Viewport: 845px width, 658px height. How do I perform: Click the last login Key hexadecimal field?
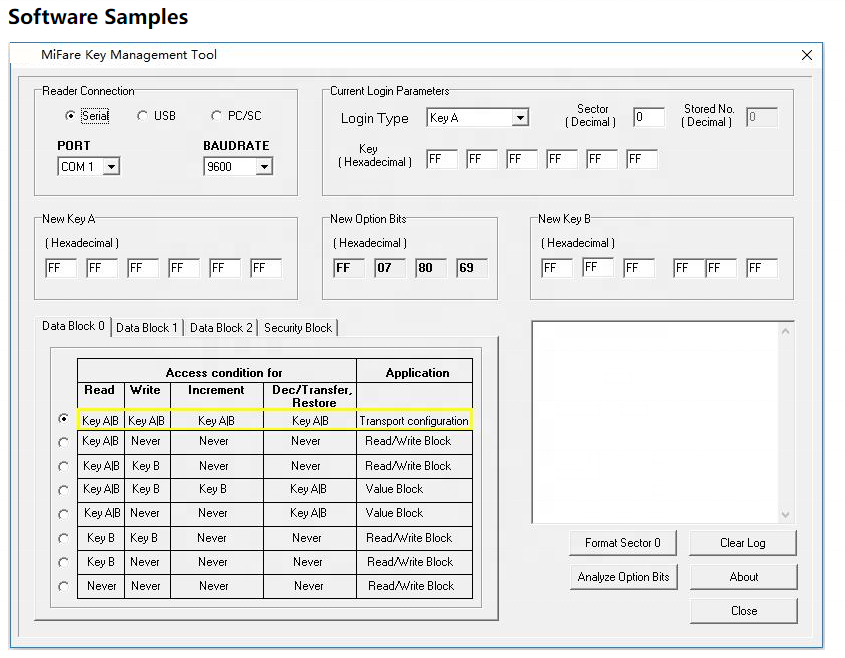point(642,159)
